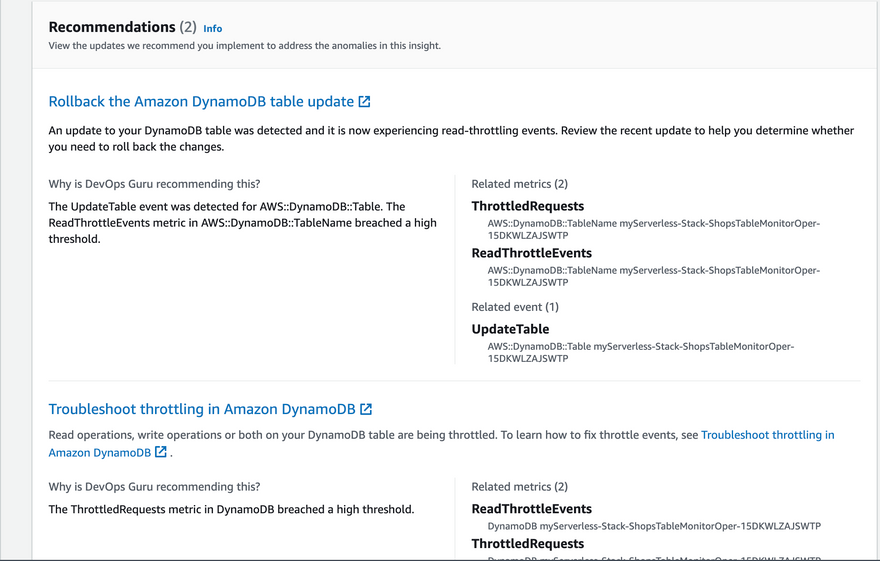Click external-link icon next to Troubleshoot heading
The width and height of the screenshot is (880, 561).
point(366,409)
